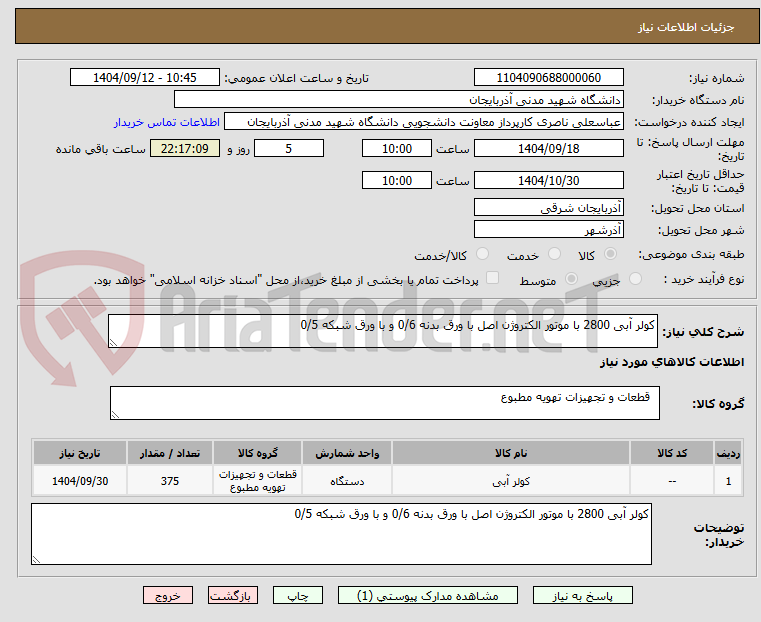Click the کولر آبی item name cell
This screenshot has width=761, height=622.
pos(511,481)
